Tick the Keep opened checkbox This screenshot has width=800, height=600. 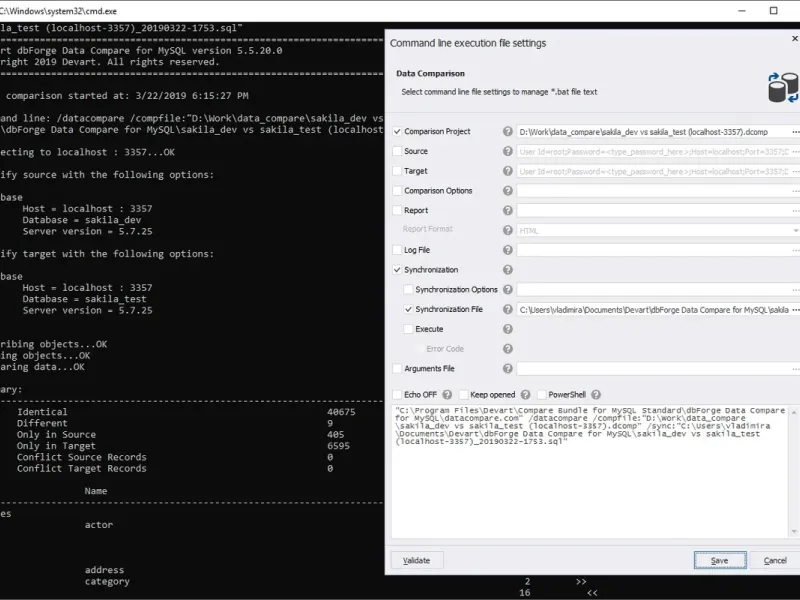pyautogui.click(x=463, y=394)
